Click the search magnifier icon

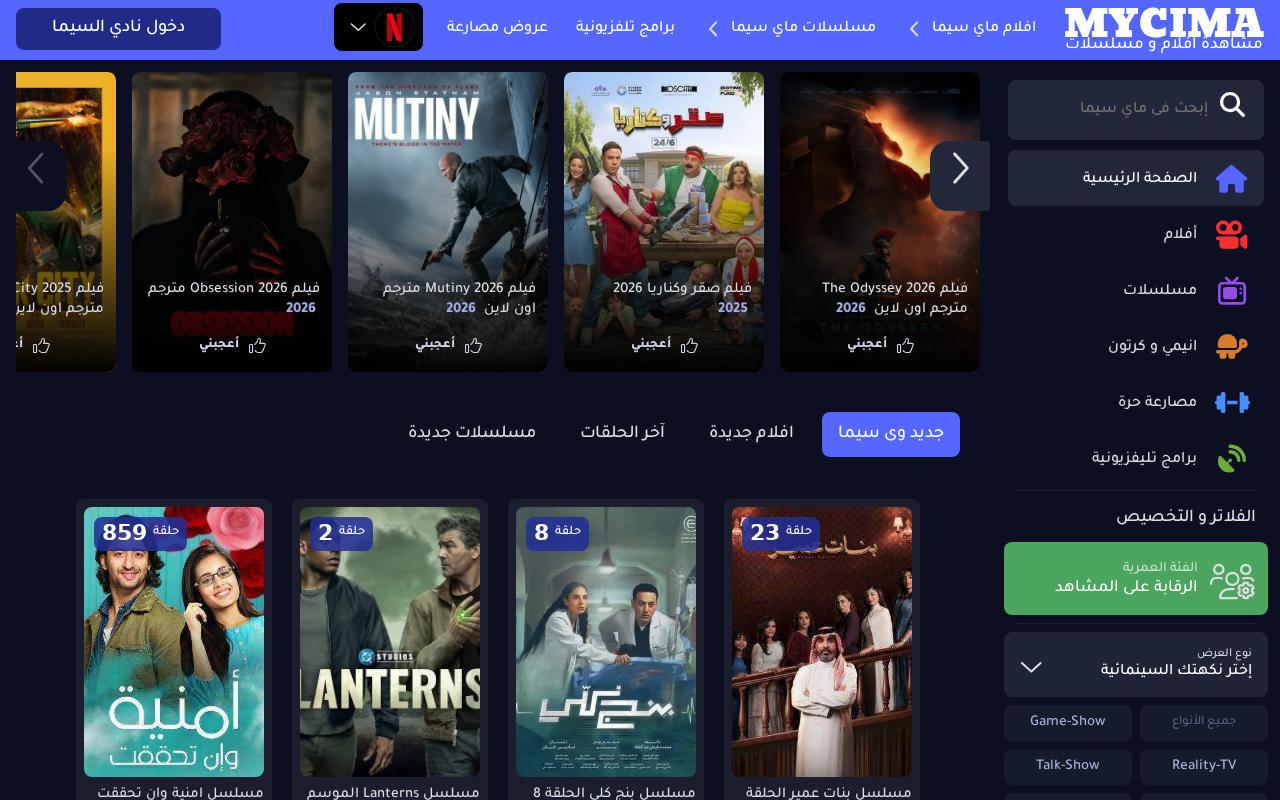pyautogui.click(x=1233, y=105)
